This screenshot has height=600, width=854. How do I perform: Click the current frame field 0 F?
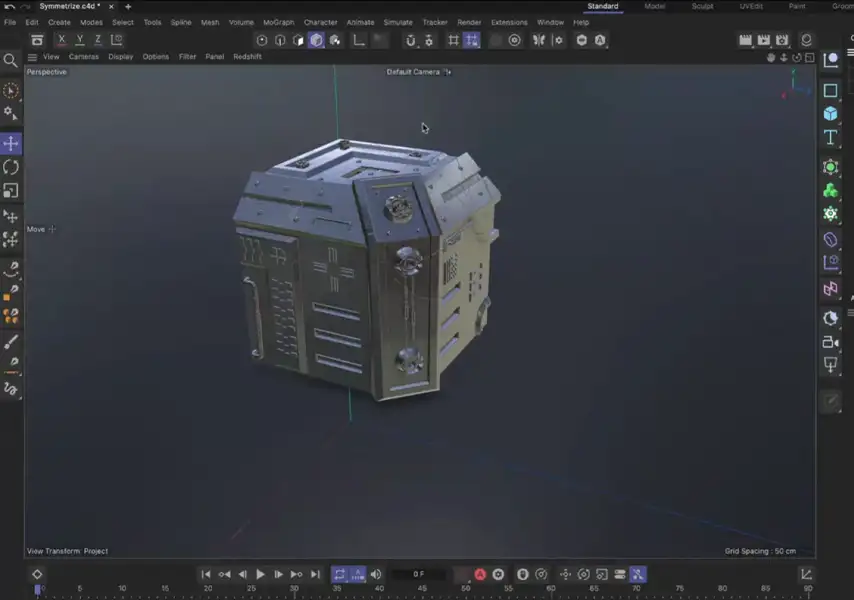[x=418, y=574]
